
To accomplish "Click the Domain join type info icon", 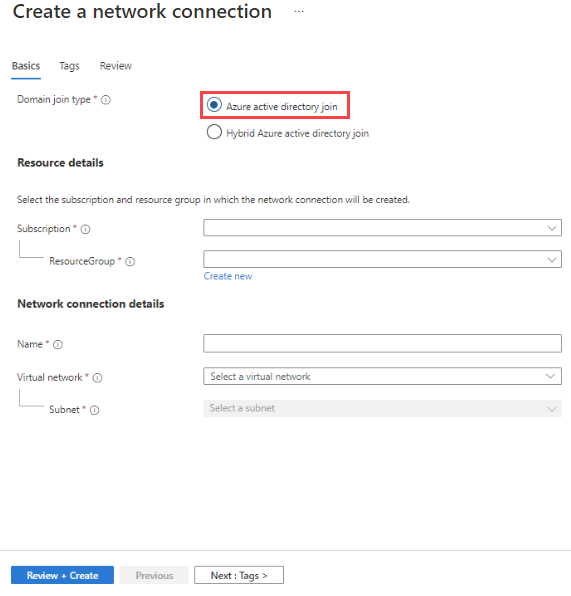I will (x=106, y=100).
